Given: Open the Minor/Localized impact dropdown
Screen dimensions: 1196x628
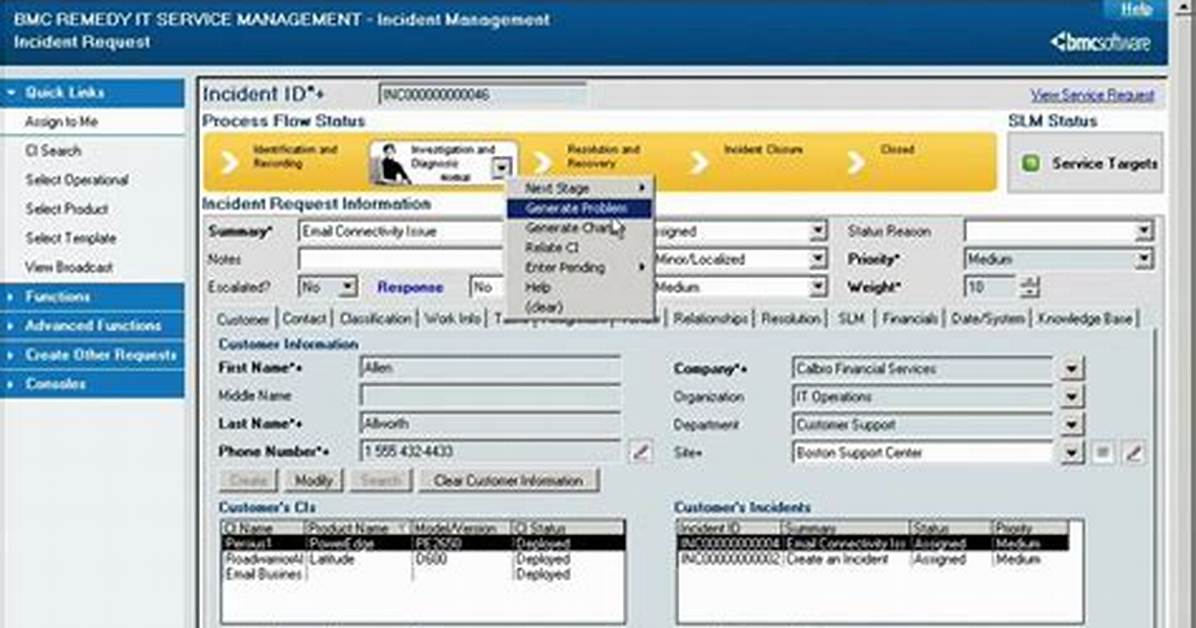Looking at the screenshot, I should (818, 259).
